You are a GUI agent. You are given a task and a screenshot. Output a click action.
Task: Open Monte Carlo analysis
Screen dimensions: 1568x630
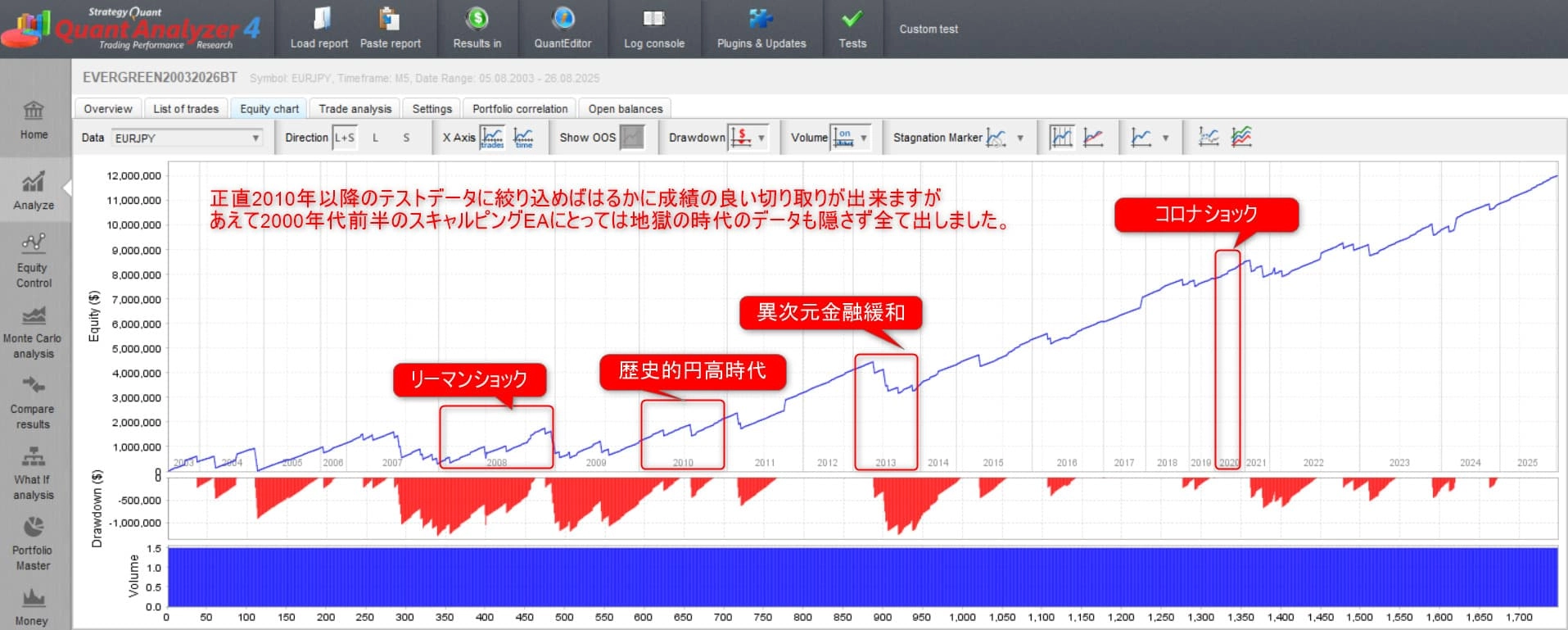click(x=33, y=332)
